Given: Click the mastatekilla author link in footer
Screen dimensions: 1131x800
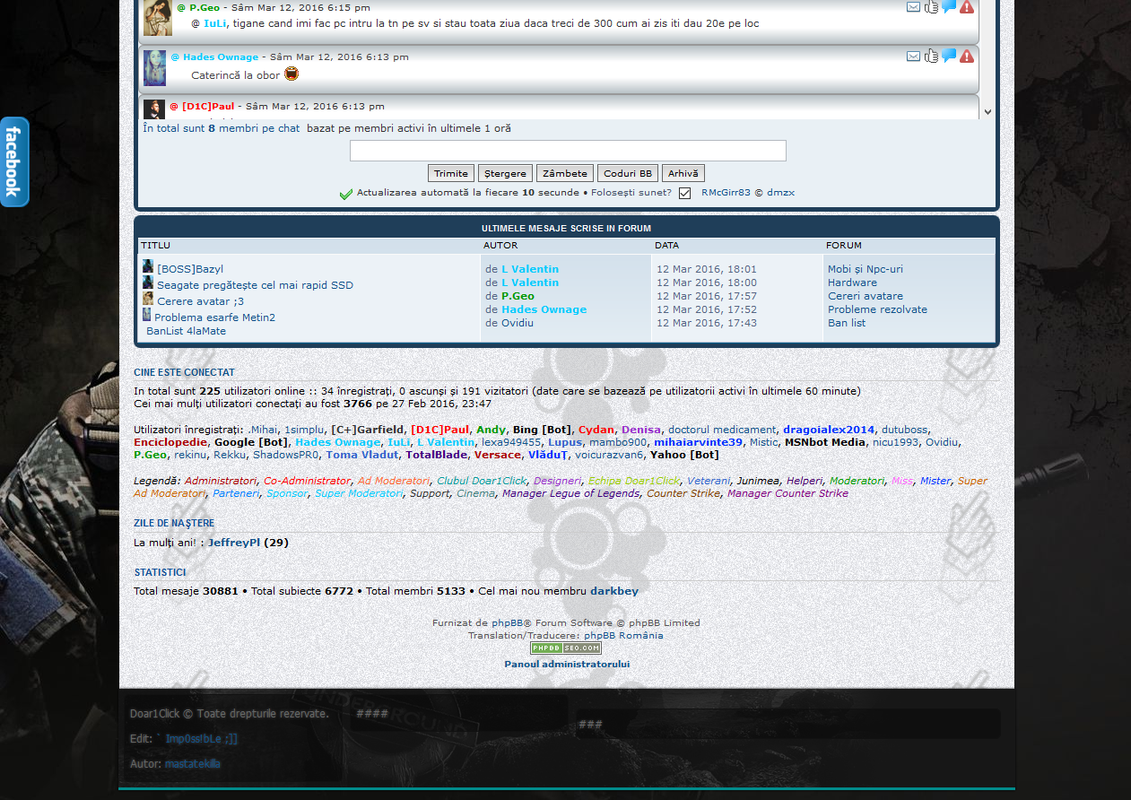Looking at the screenshot, I should 193,764.
